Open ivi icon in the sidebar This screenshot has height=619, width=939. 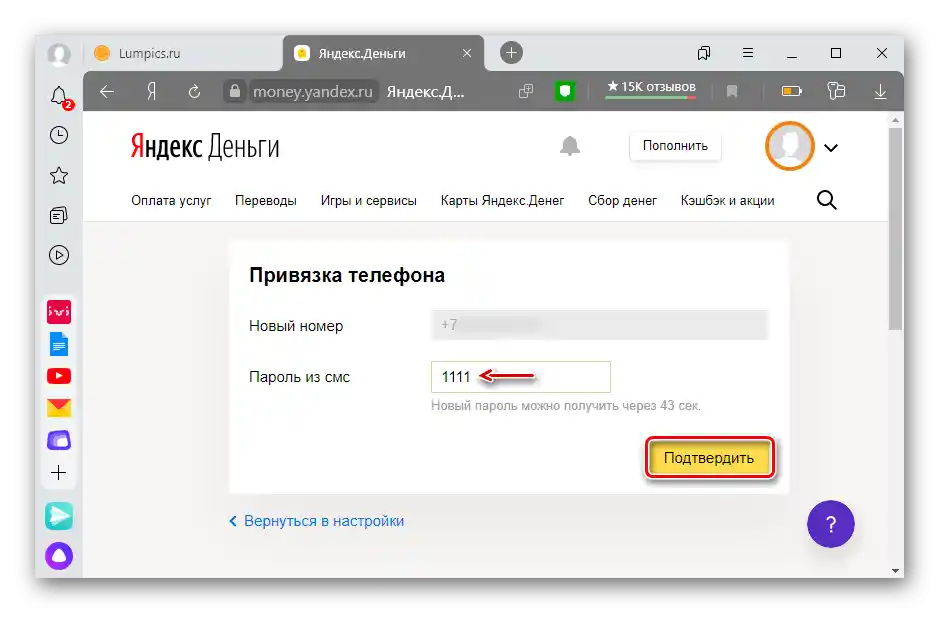[x=58, y=311]
